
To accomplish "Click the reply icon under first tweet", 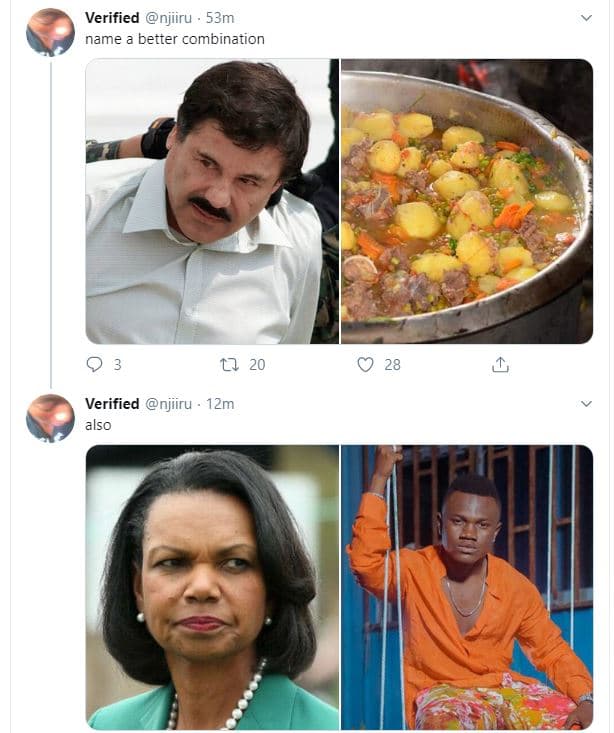I will click(x=95, y=365).
